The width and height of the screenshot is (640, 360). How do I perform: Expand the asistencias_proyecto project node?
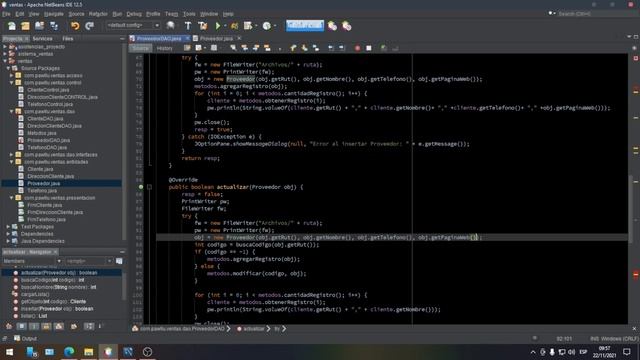pos(5,47)
